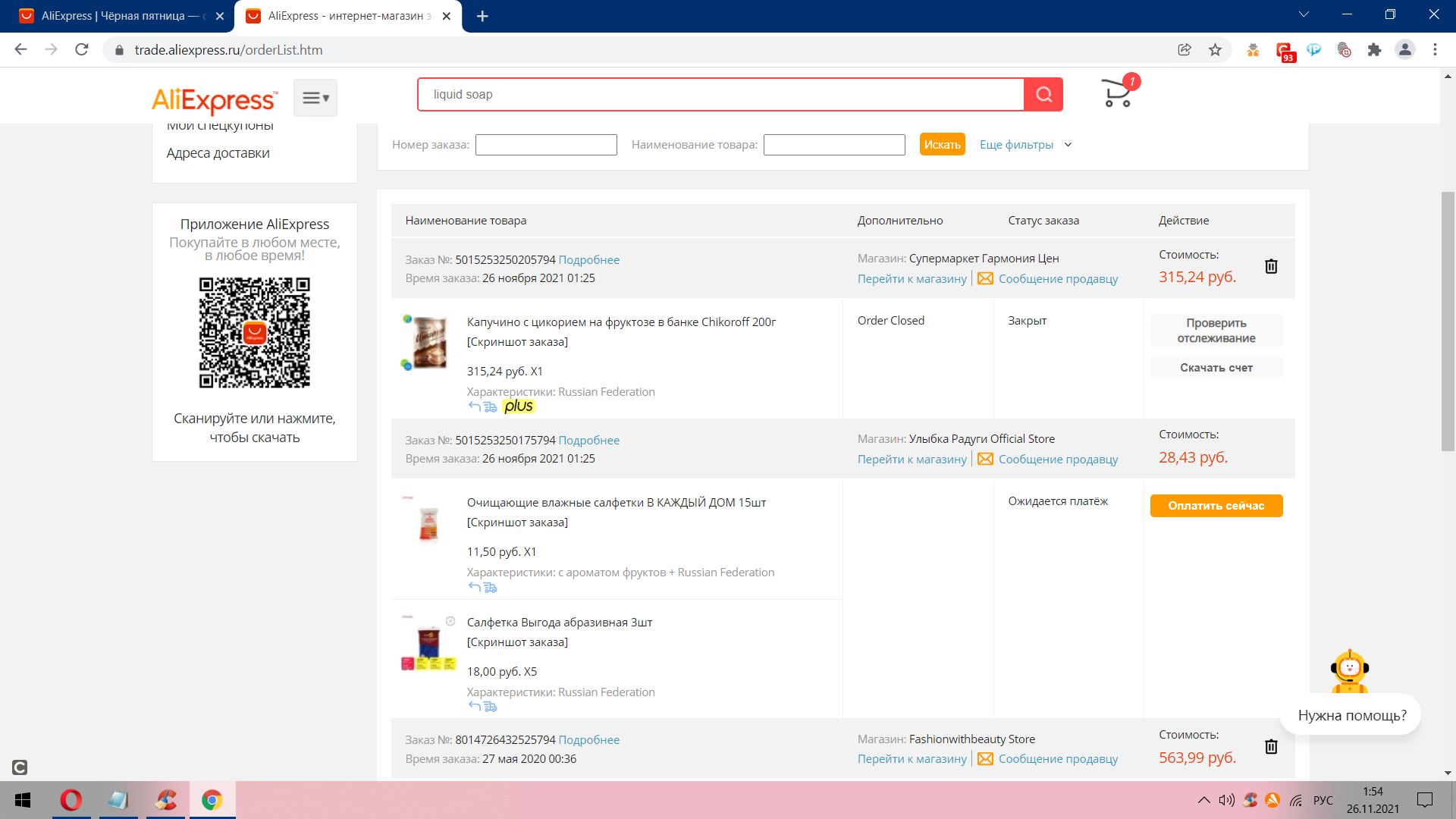Click the Номер заказа input field
The width and height of the screenshot is (1456, 819).
tap(546, 145)
